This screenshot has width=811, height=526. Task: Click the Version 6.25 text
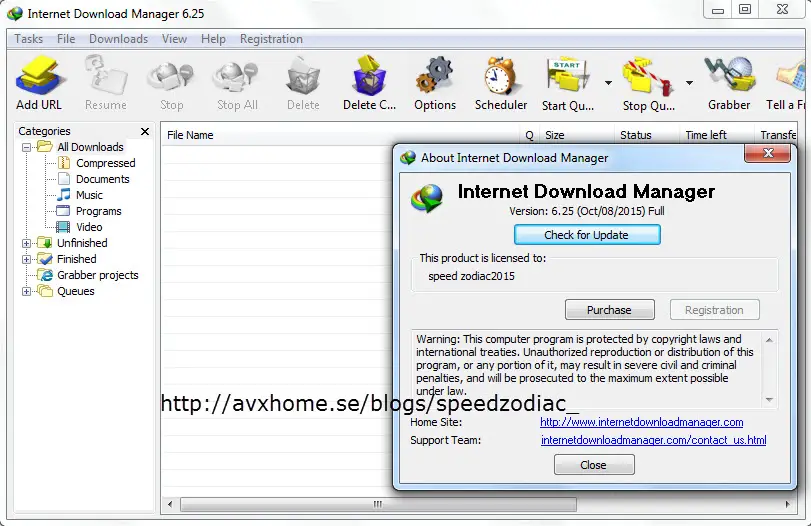pos(587,211)
